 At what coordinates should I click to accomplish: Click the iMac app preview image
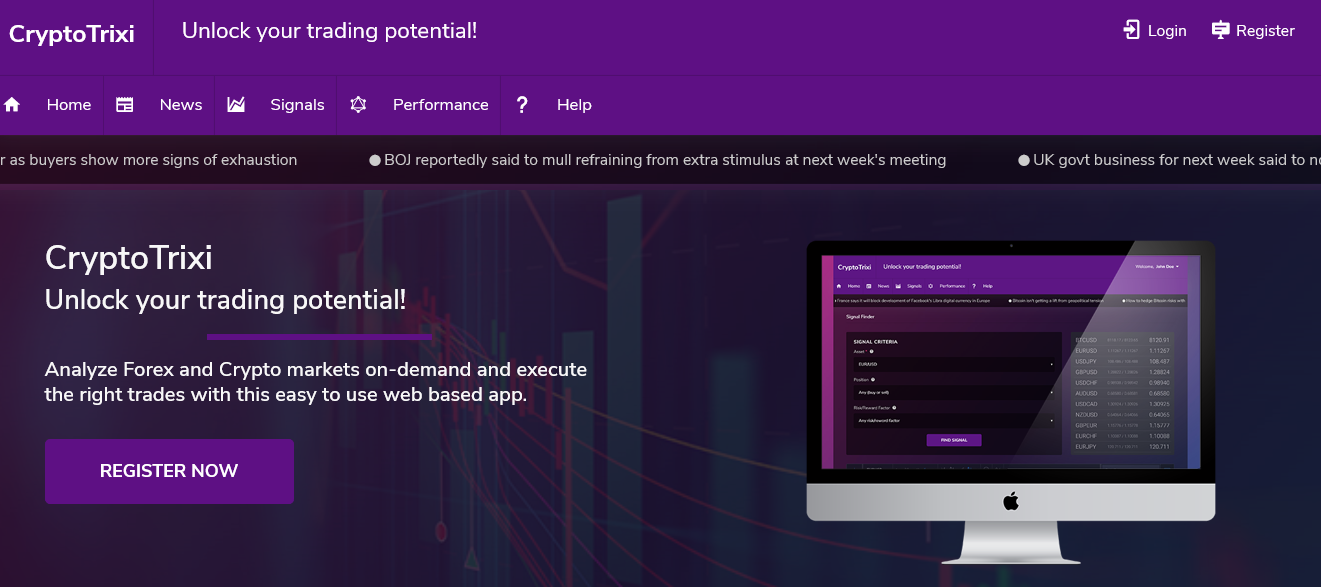1011,402
